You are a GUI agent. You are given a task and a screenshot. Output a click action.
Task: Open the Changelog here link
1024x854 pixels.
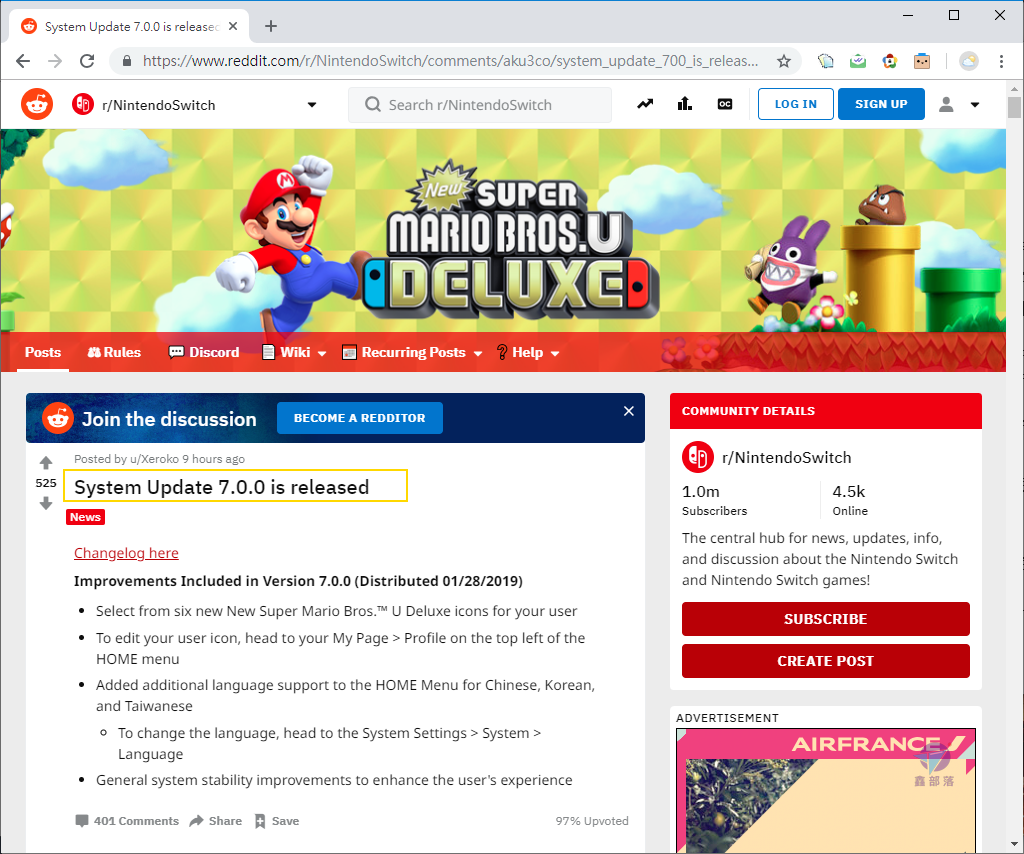pos(126,553)
